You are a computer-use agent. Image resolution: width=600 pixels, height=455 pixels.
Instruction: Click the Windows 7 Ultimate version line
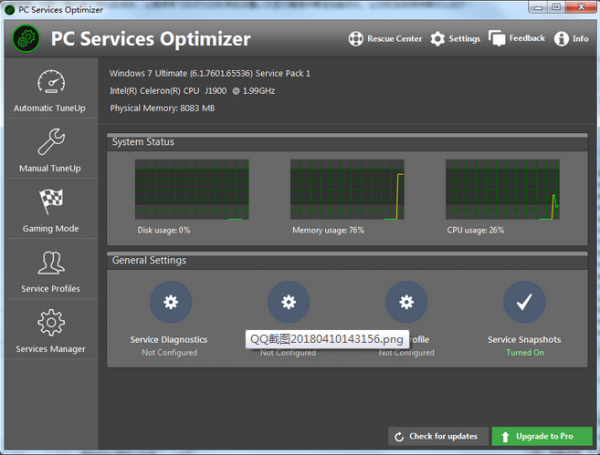pos(210,73)
